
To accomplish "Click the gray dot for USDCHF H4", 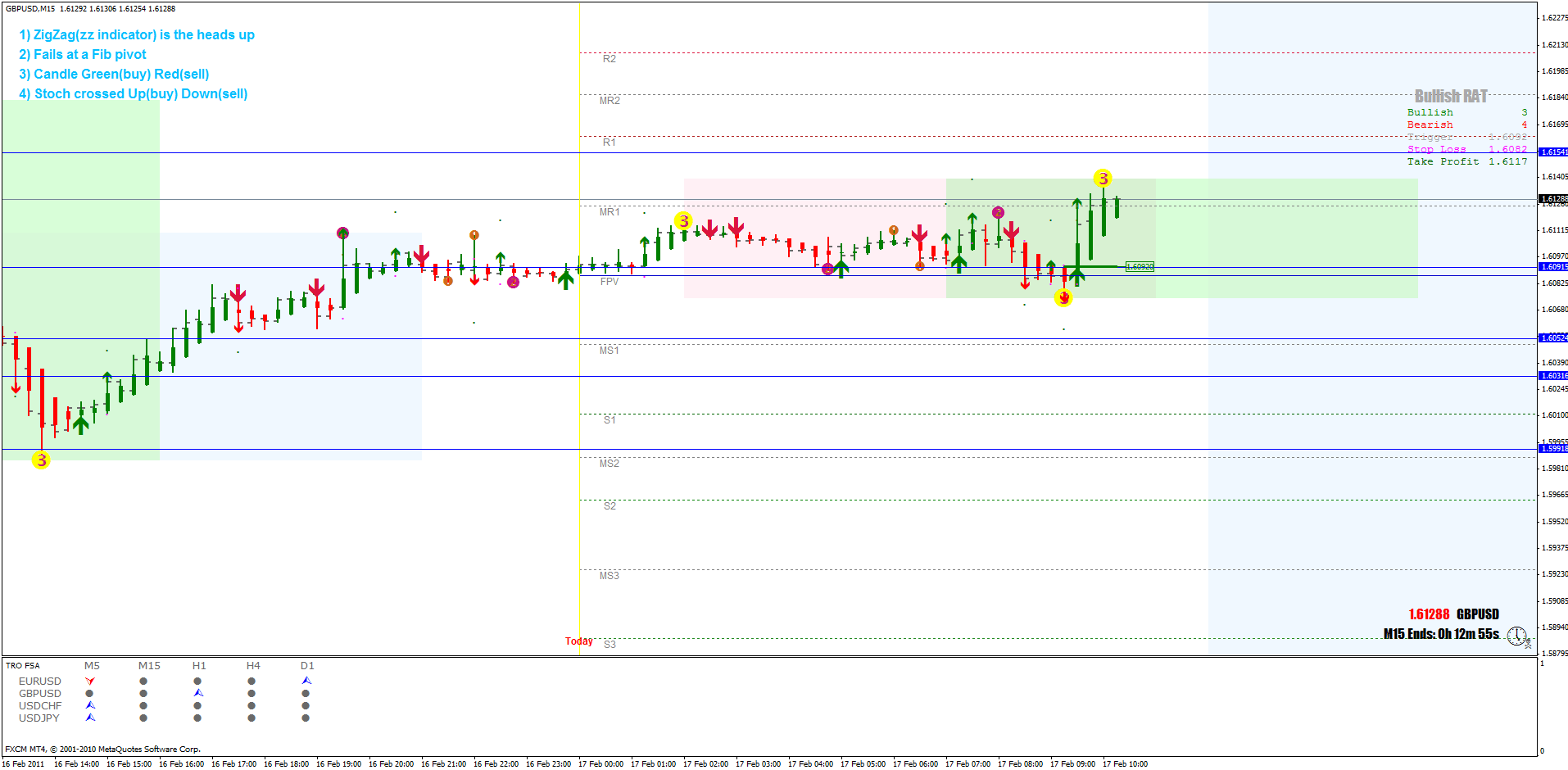I will tap(252, 705).
